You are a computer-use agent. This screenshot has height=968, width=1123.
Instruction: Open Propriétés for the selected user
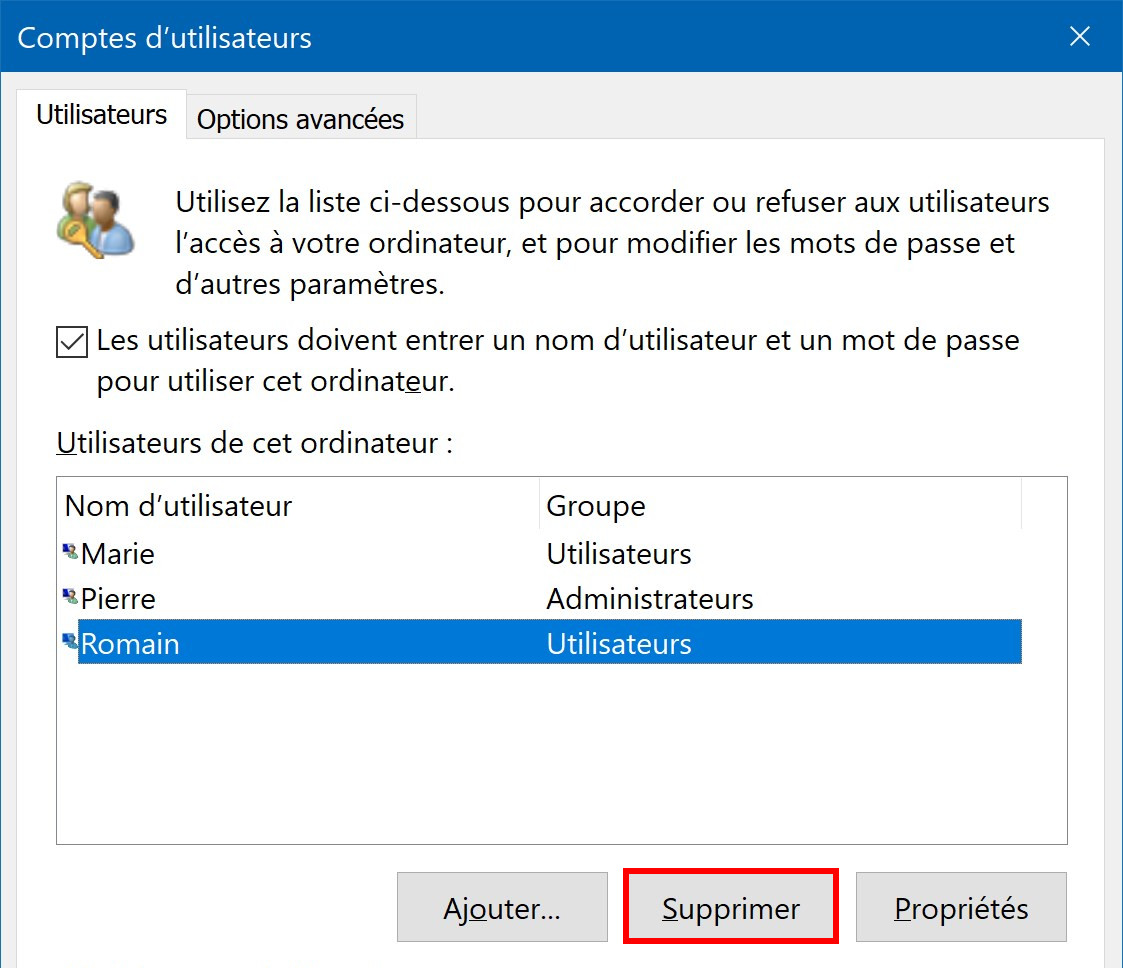click(x=961, y=907)
